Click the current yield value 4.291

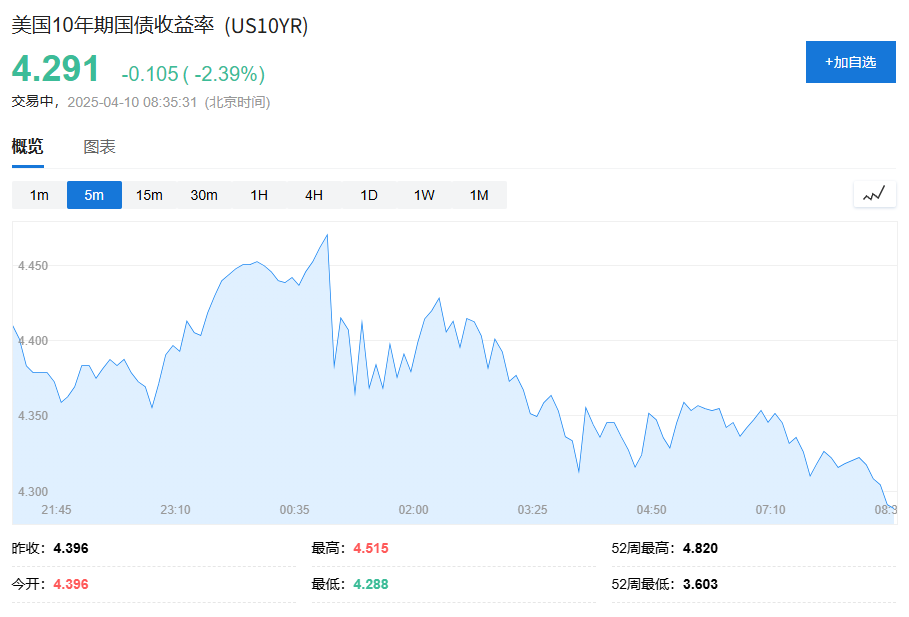pyautogui.click(x=56, y=68)
